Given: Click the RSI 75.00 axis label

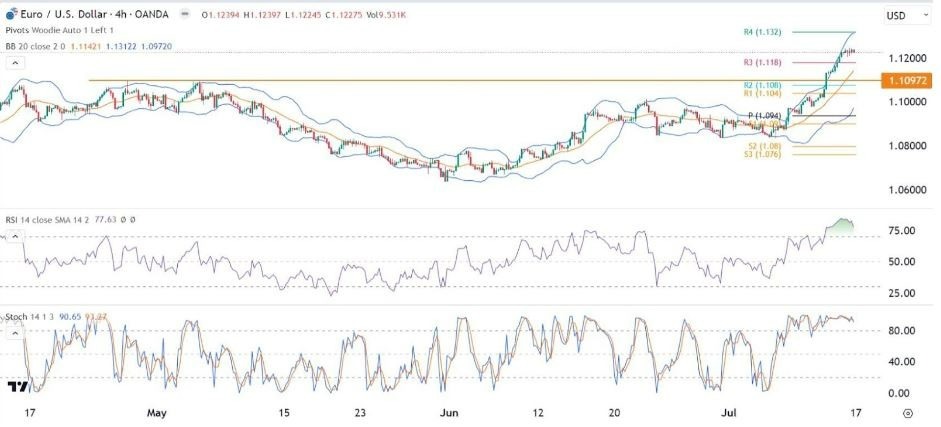Looking at the screenshot, I should [903, 231].
